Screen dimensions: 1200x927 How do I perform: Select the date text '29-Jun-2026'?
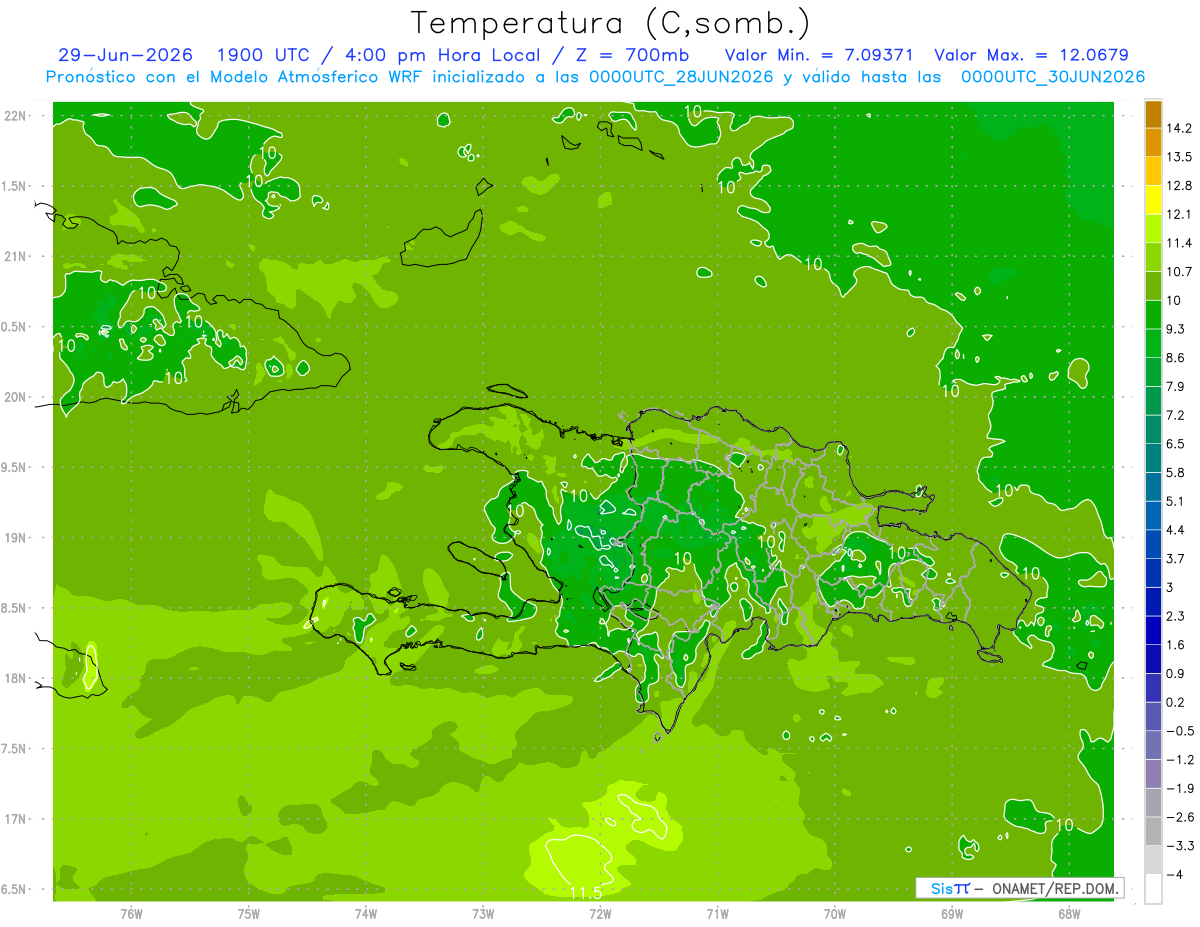125,55
